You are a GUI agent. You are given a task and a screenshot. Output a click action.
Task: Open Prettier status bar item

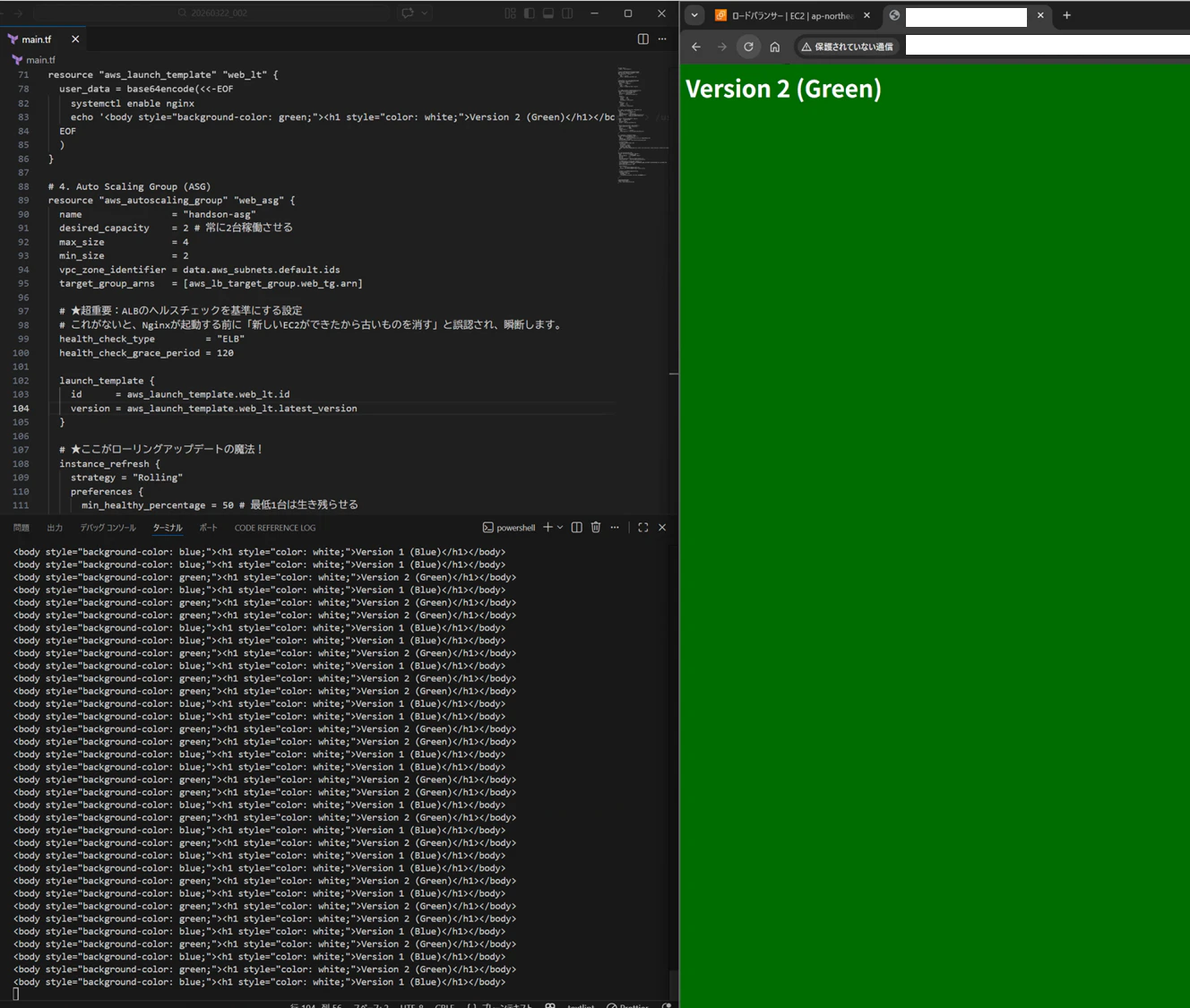pos(627,1004)
